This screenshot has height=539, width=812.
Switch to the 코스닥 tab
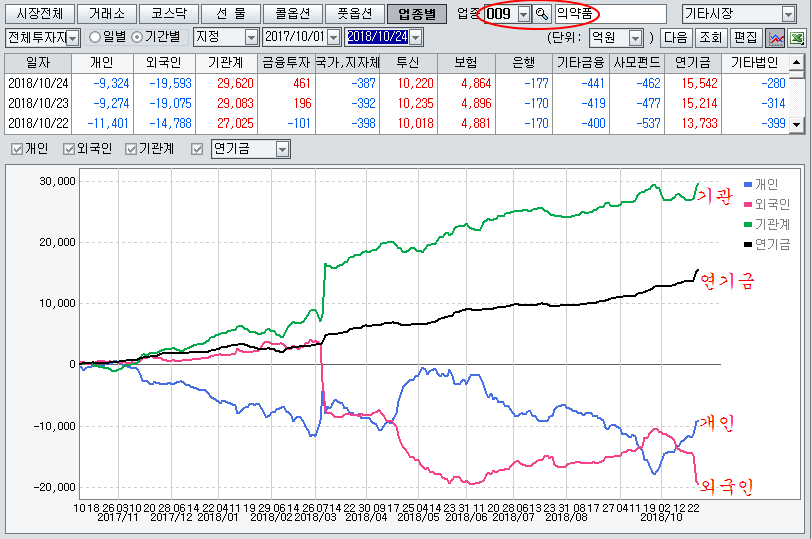click(x=166, y=14)
